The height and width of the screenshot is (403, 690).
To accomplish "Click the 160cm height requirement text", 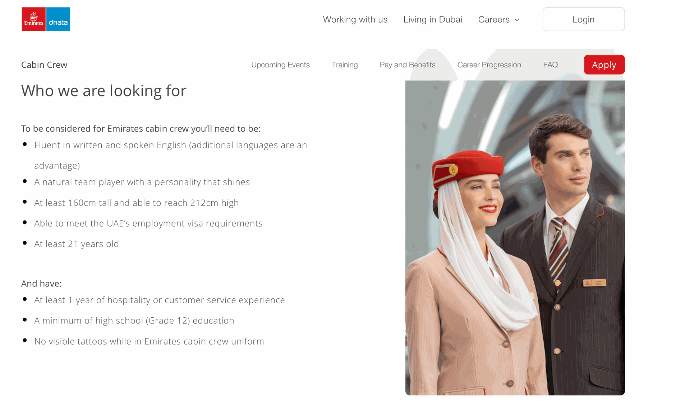I will click(136, 203).
